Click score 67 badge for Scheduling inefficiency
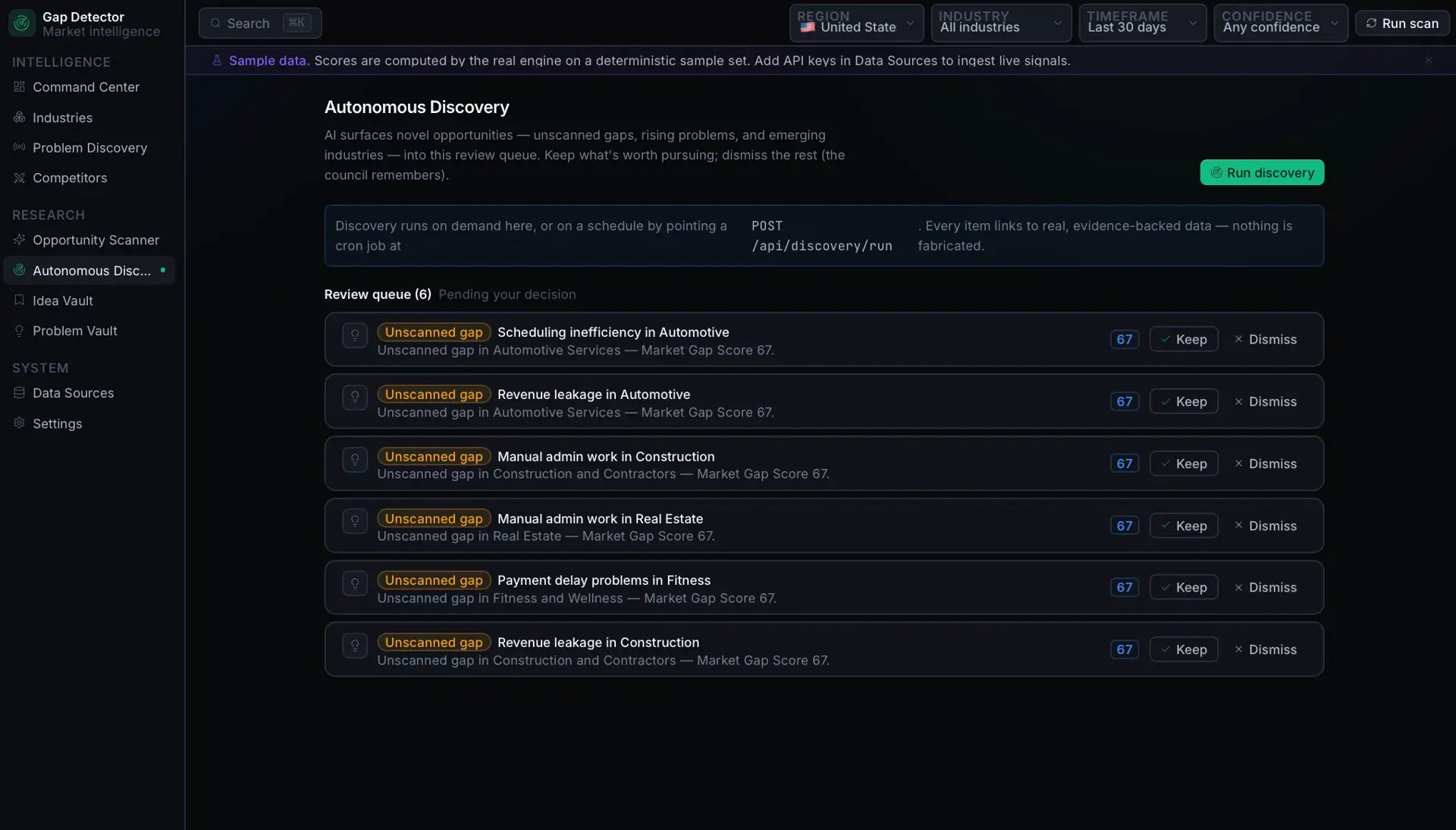The image size is (1456, 830). point(1125,339)
